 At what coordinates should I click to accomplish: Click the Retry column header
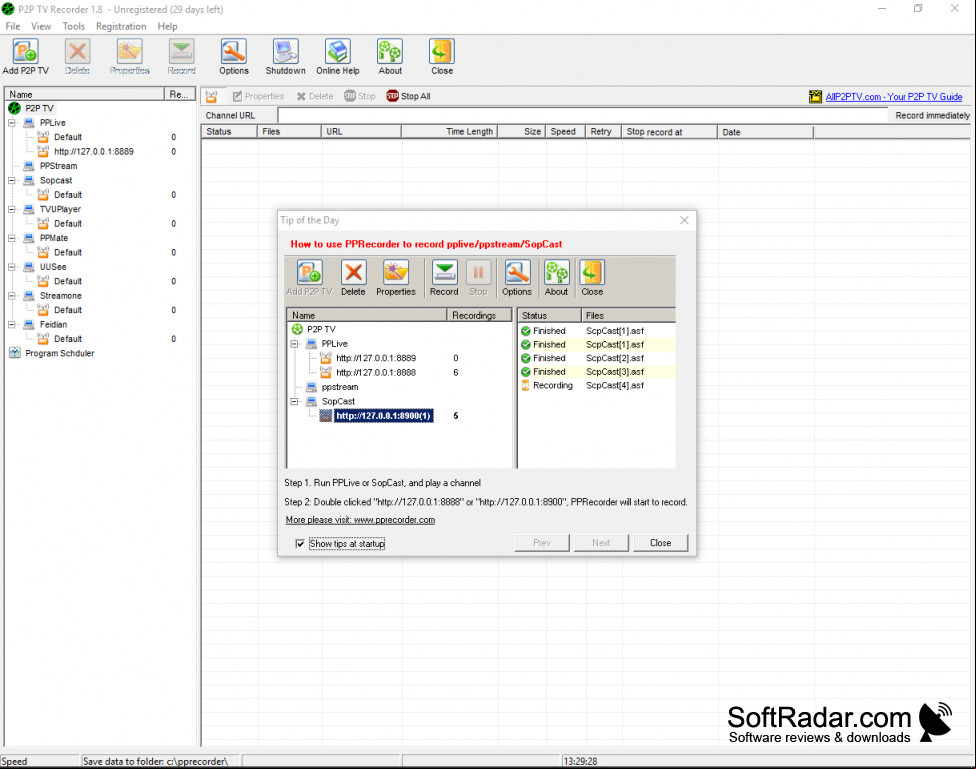(603, 131)
